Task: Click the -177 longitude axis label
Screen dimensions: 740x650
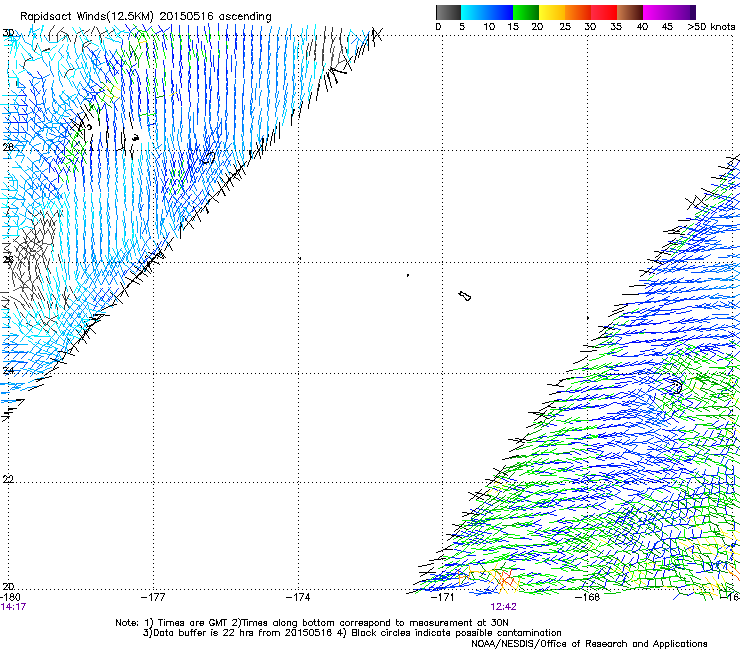Action: coord(153,597)
